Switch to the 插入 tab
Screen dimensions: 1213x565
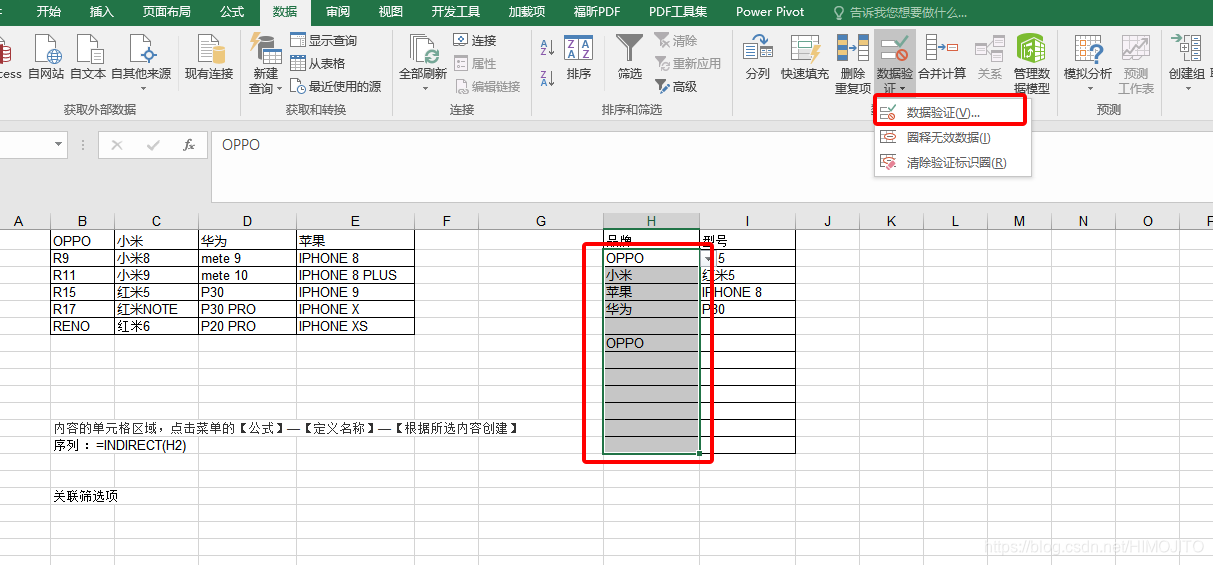101,12
